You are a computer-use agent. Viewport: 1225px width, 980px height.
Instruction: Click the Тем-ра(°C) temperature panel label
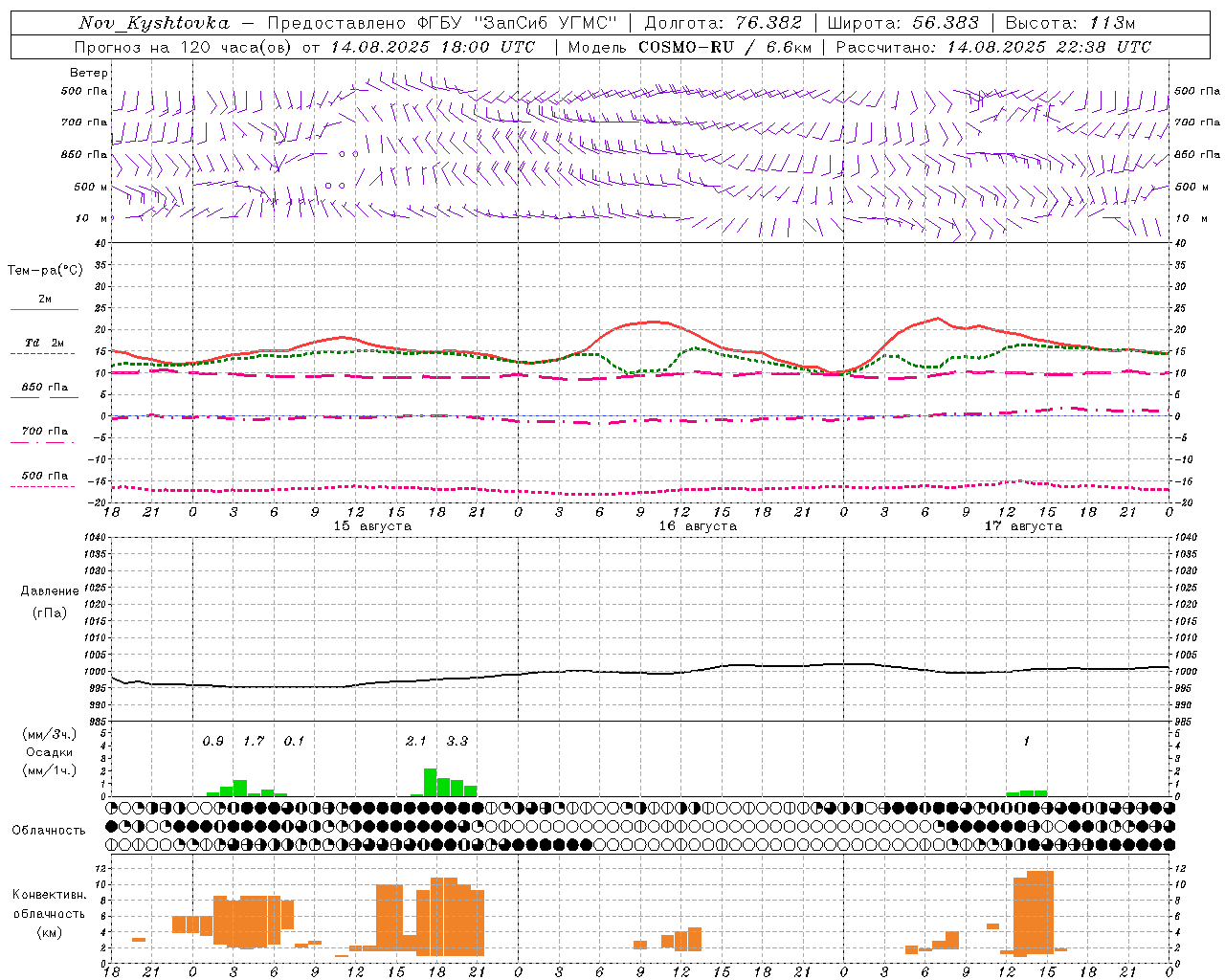coord(45,271)
